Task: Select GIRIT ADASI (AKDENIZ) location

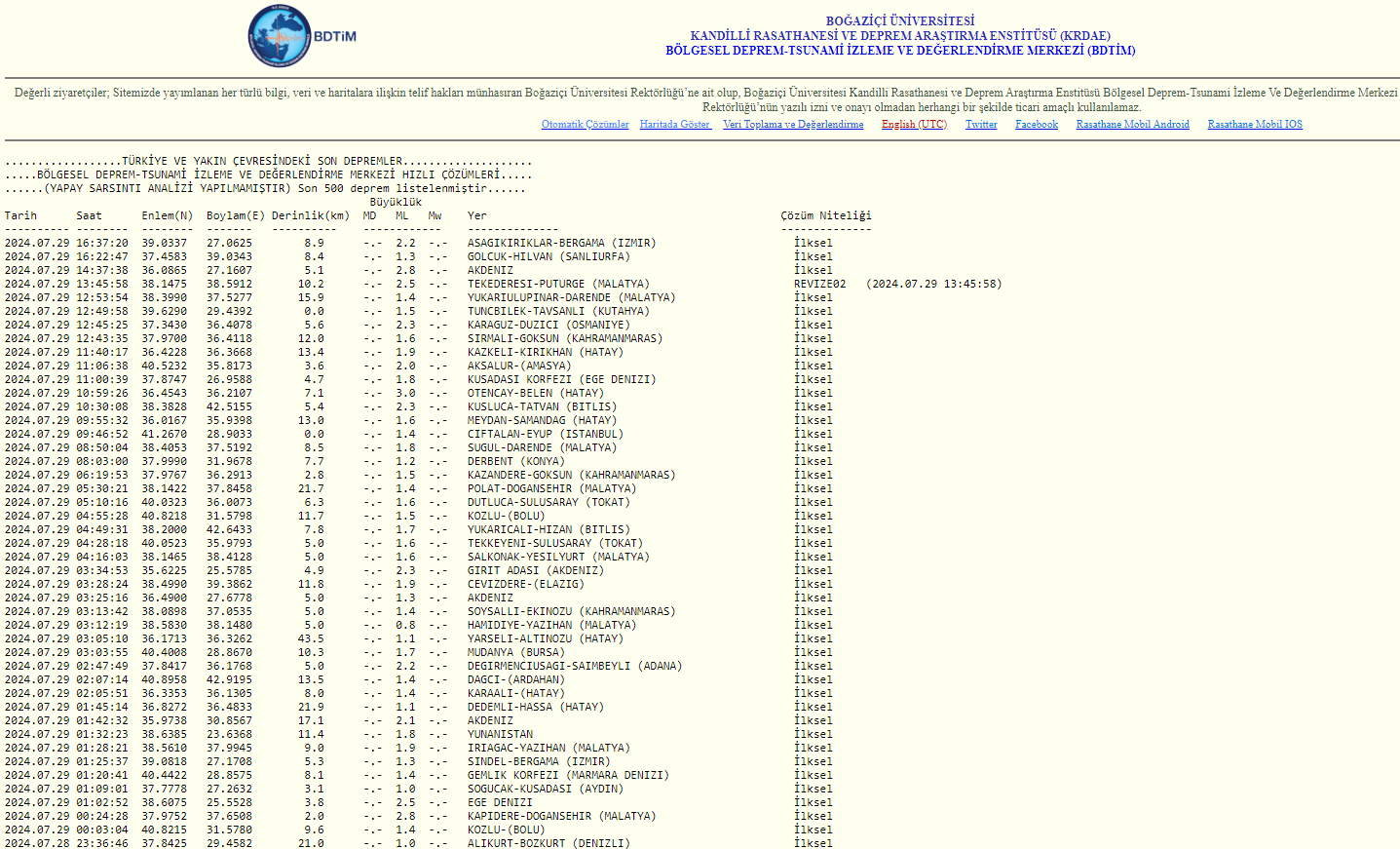Action: [x=536, y=571]
